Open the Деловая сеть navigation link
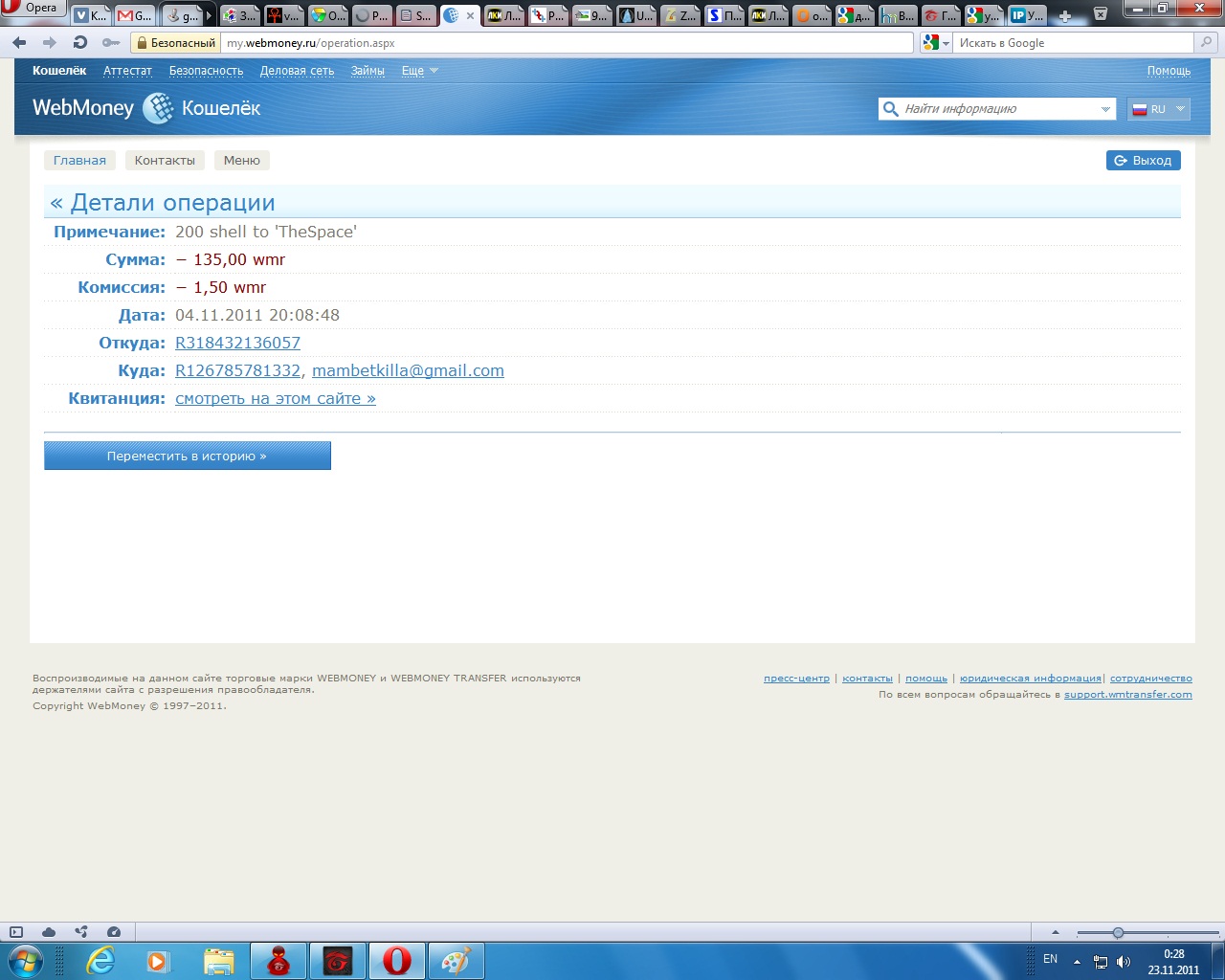The width and height of the screenshot is (1225, 980). (297, 71)
